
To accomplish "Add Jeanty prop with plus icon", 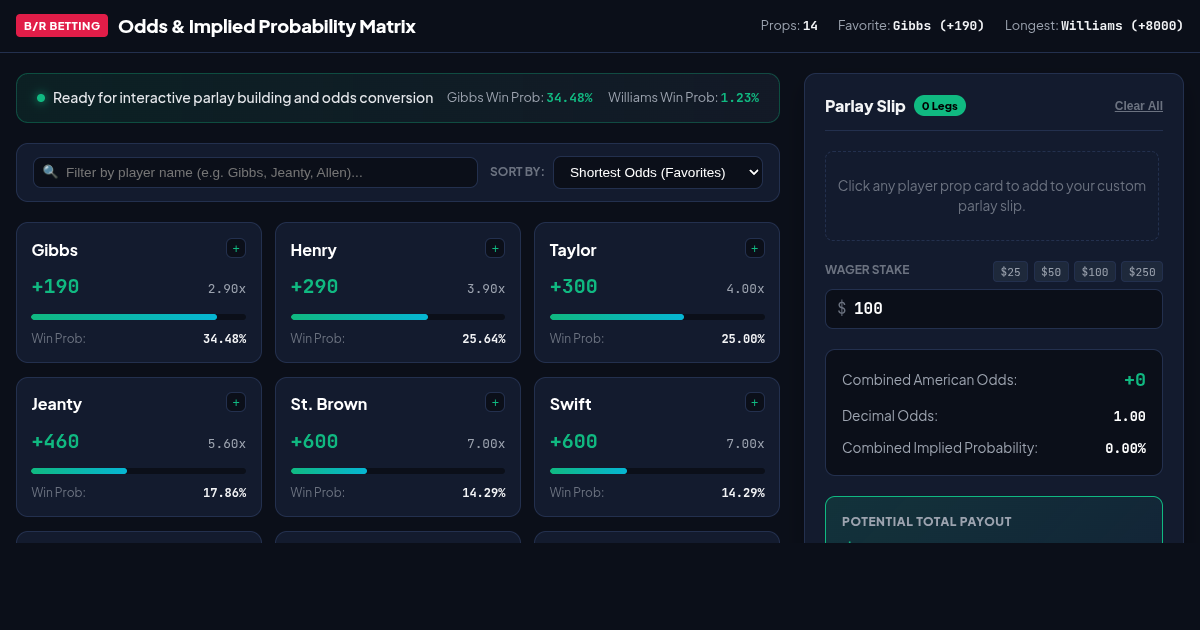I will pos(236,402).
